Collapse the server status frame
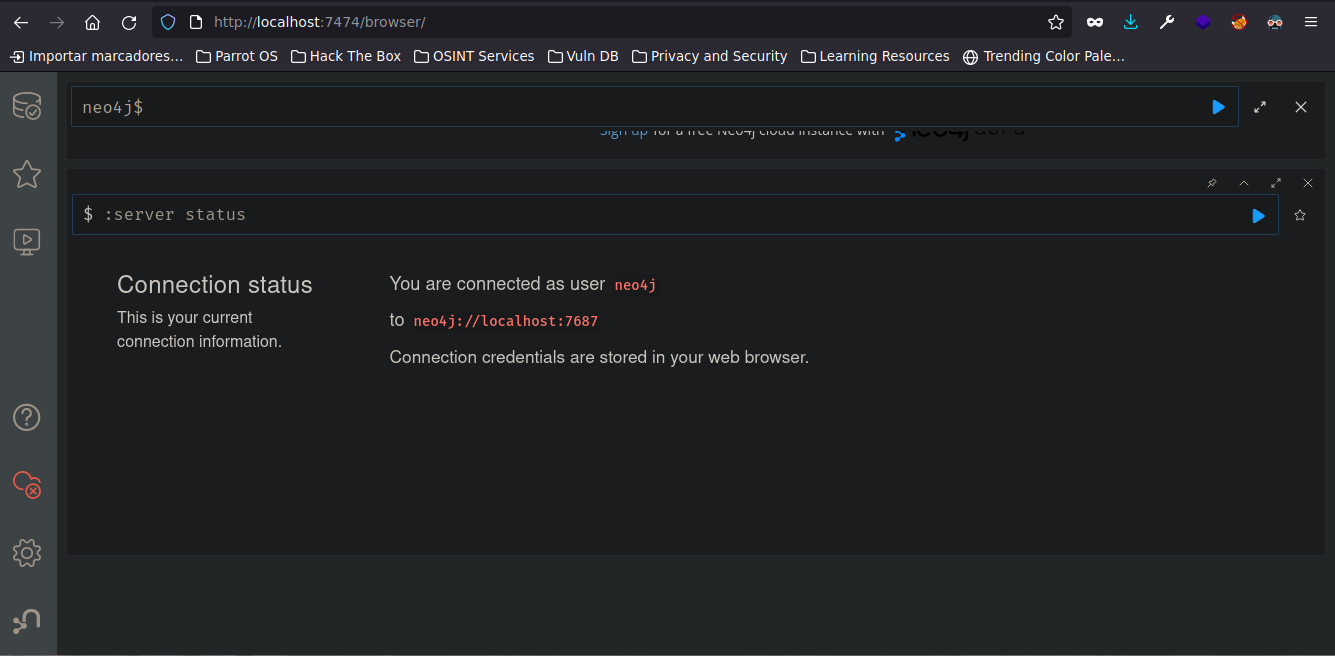This screenshot has width=1335, height=656. point(1244,183)
